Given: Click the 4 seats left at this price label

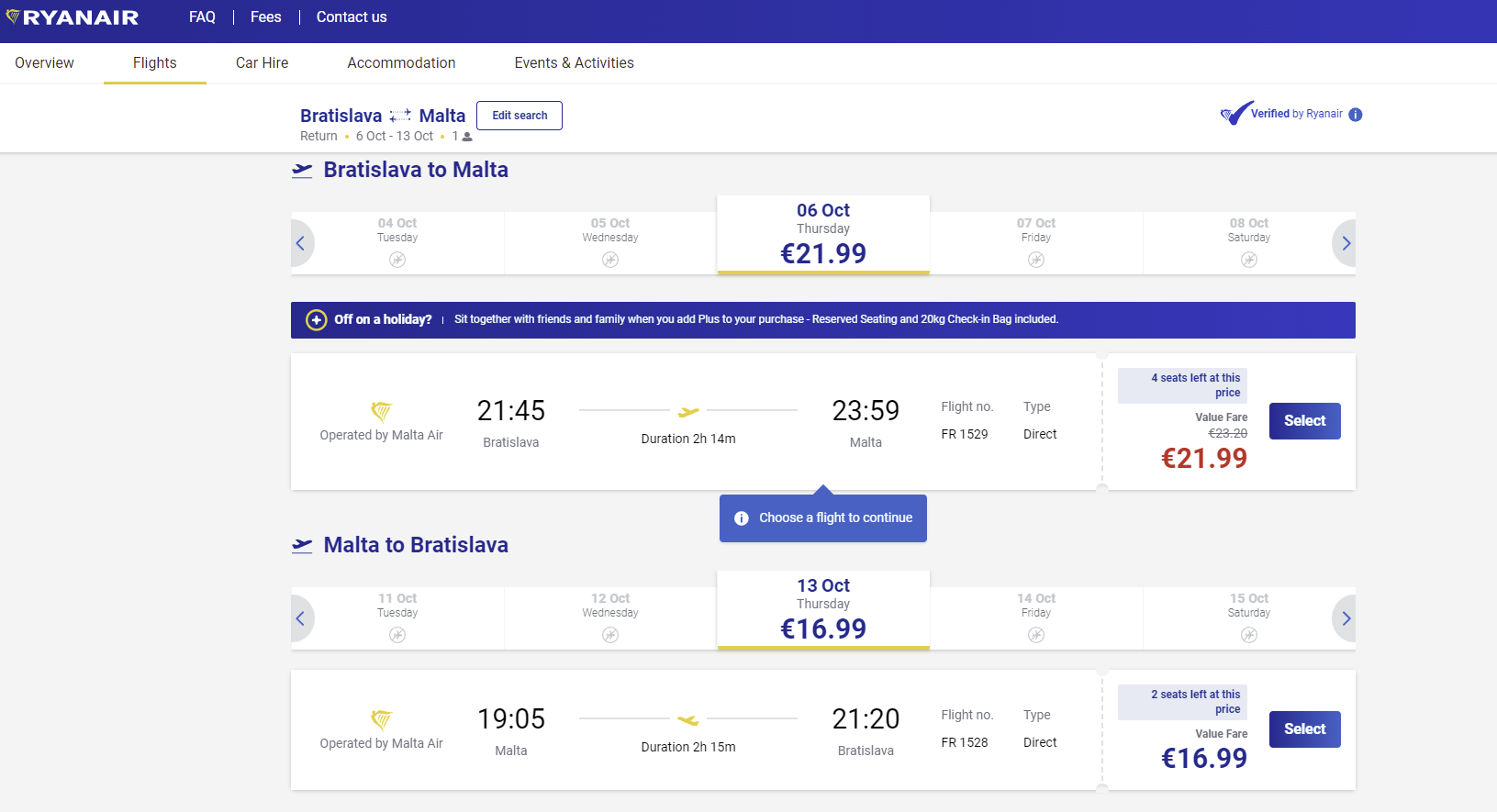Looking at the screenshot, I should tap(1182, 385).
